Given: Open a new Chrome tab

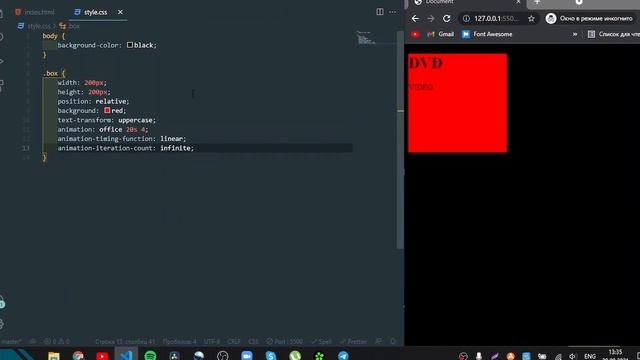Looking at the screenshot, I should coord(537,2).
